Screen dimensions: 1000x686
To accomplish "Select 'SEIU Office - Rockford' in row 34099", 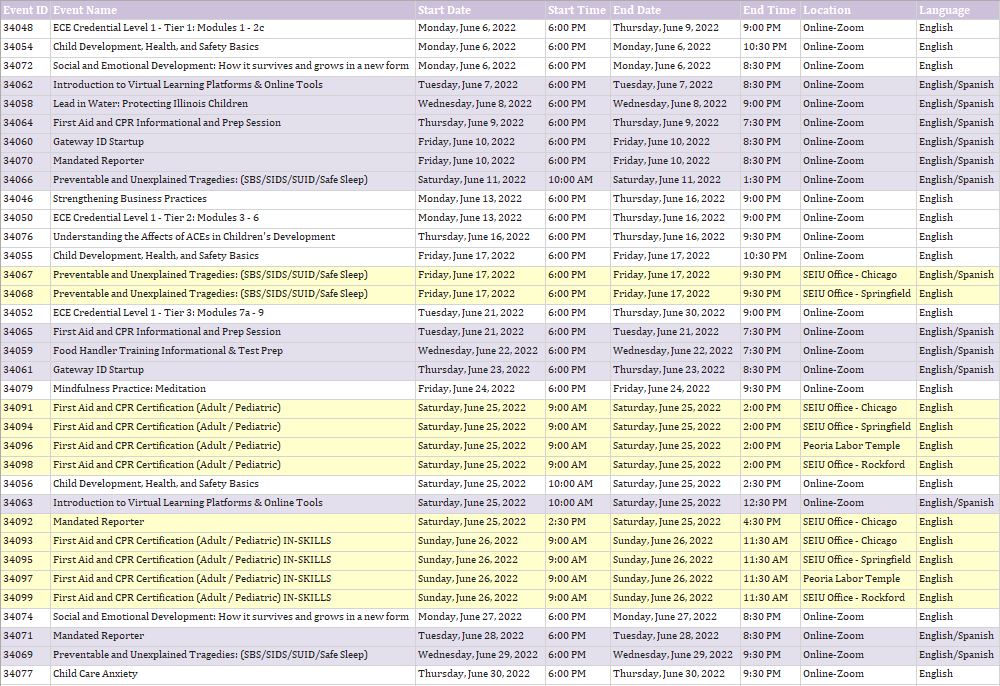I will (854, 597).
